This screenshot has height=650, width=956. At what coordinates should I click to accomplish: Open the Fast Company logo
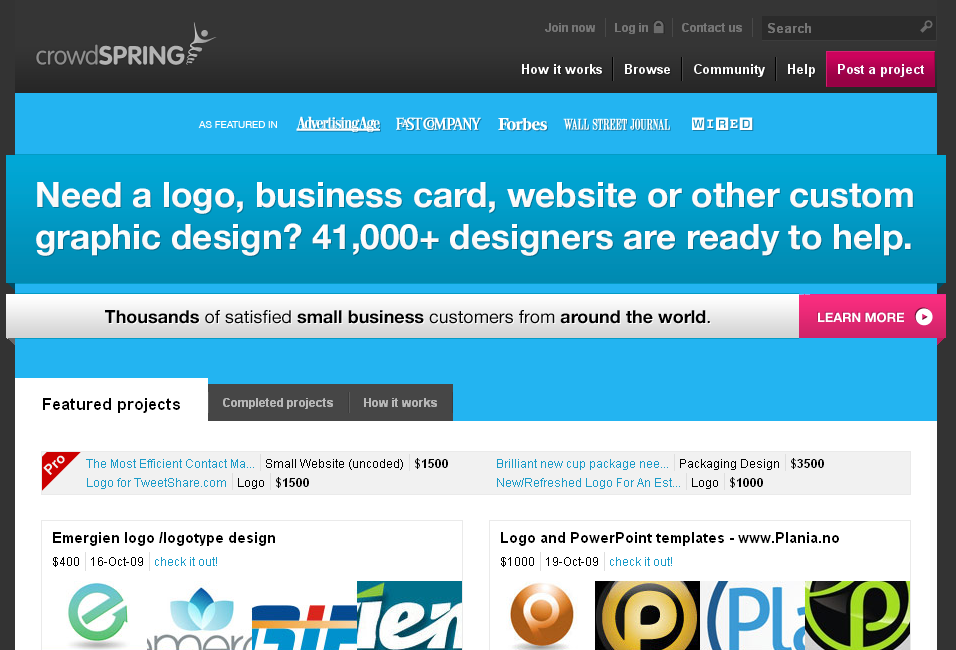438,124
